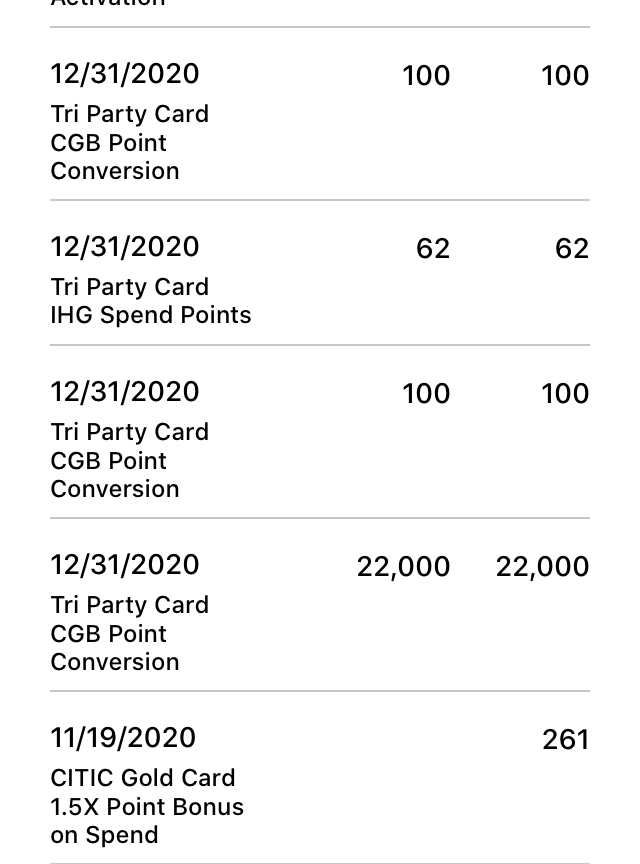Tap the left-column 22,000 value

coord(404,567)
